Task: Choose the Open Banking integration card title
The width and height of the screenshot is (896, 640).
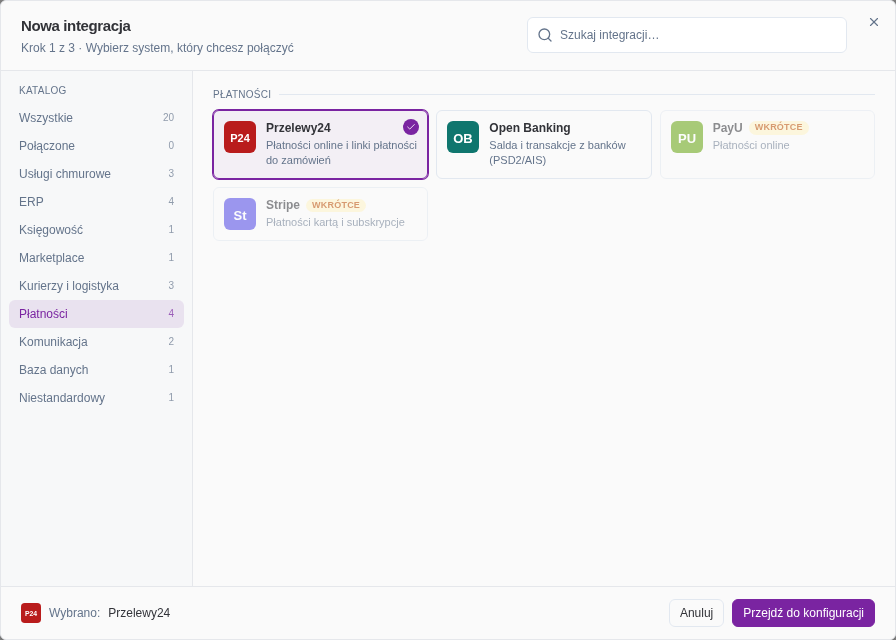Action: [530, 128]
